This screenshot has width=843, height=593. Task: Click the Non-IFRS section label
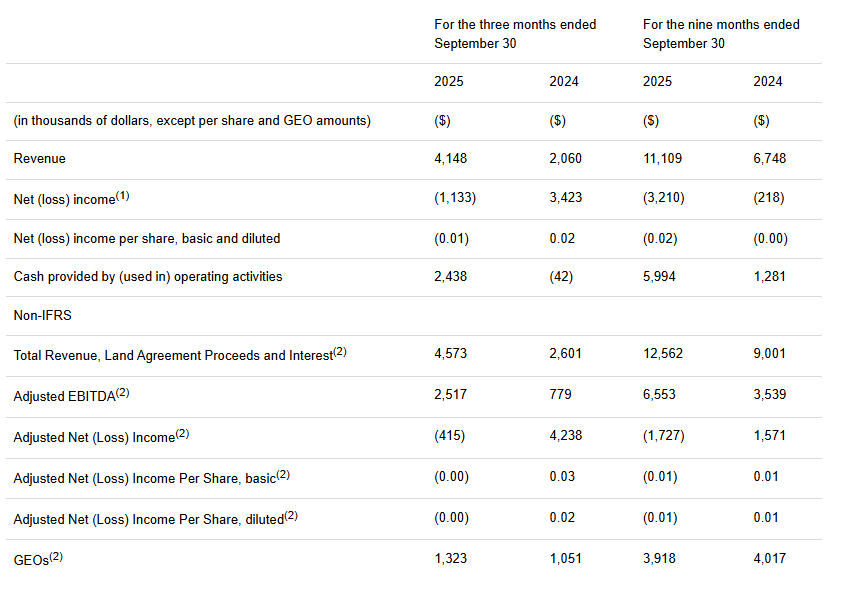tap(42, 315)
